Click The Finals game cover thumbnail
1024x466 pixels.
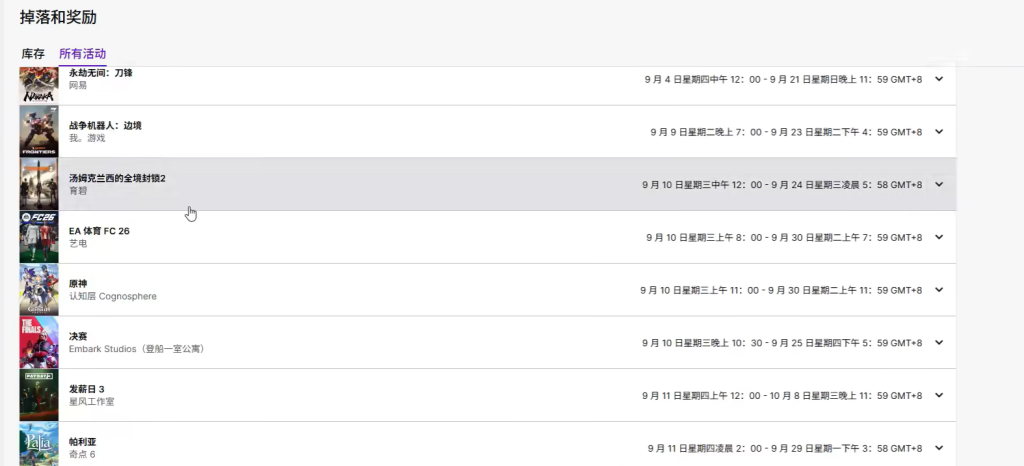click(39, 343)
